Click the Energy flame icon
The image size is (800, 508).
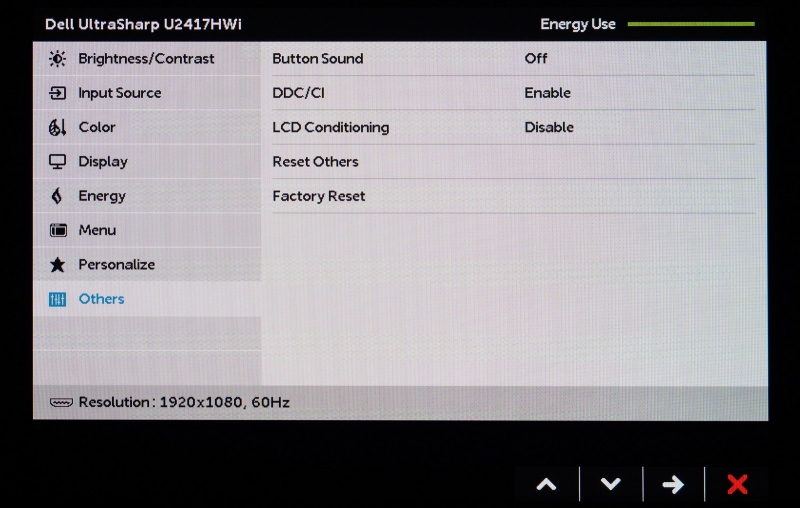click(x=57, y=196)
